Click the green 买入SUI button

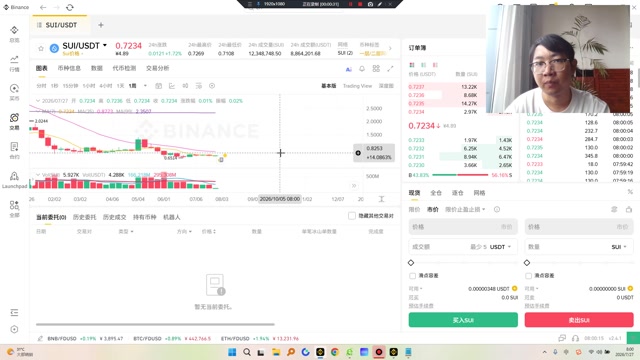point(463,320)
